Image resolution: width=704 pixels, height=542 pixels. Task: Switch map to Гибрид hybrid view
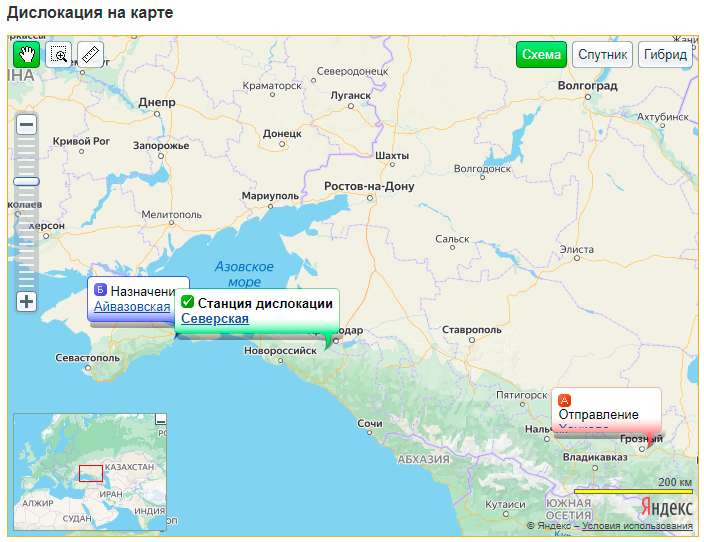click(666, 54)
